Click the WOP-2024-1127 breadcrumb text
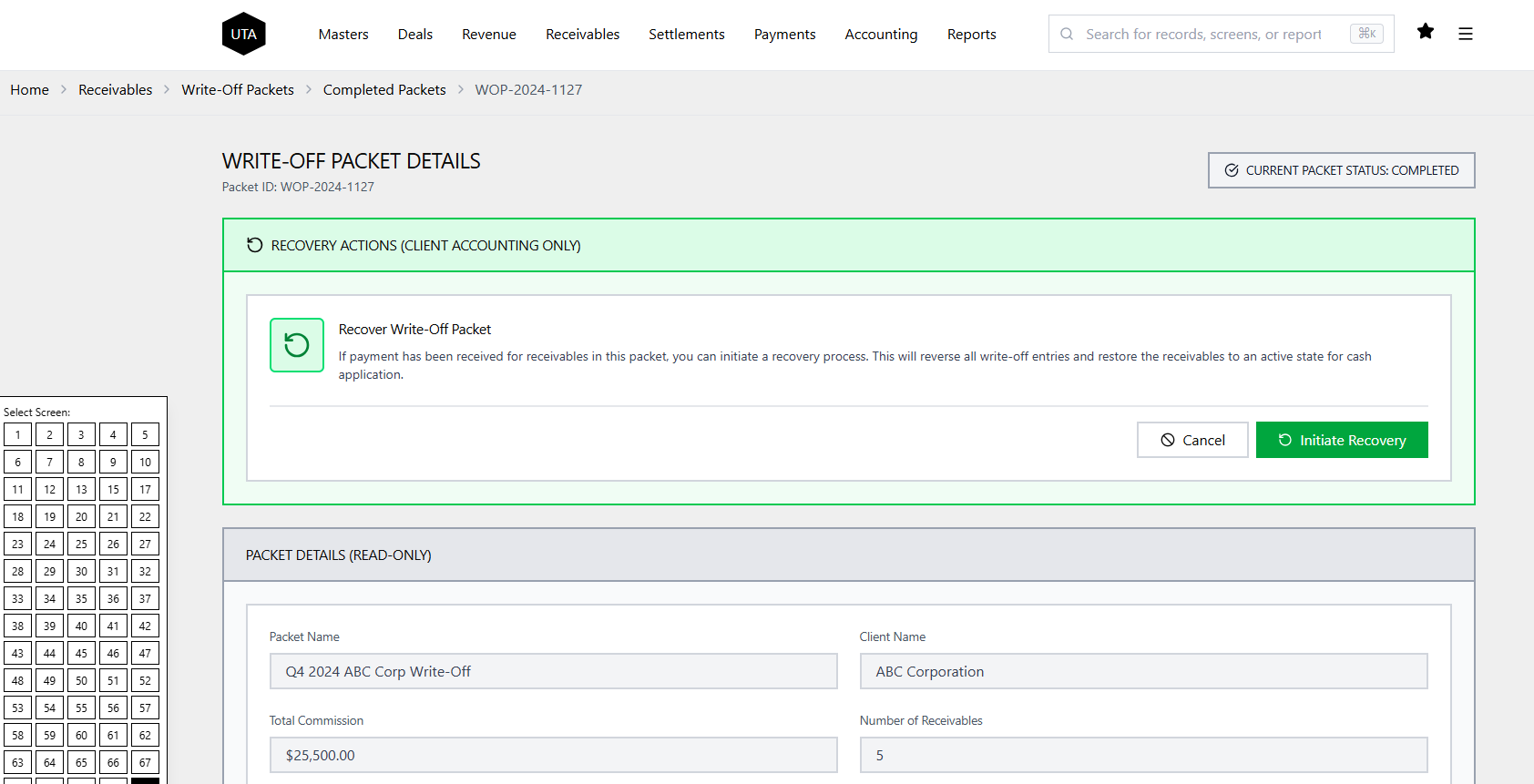Viewport: 1534px width, 784px height. click(528, 89)
